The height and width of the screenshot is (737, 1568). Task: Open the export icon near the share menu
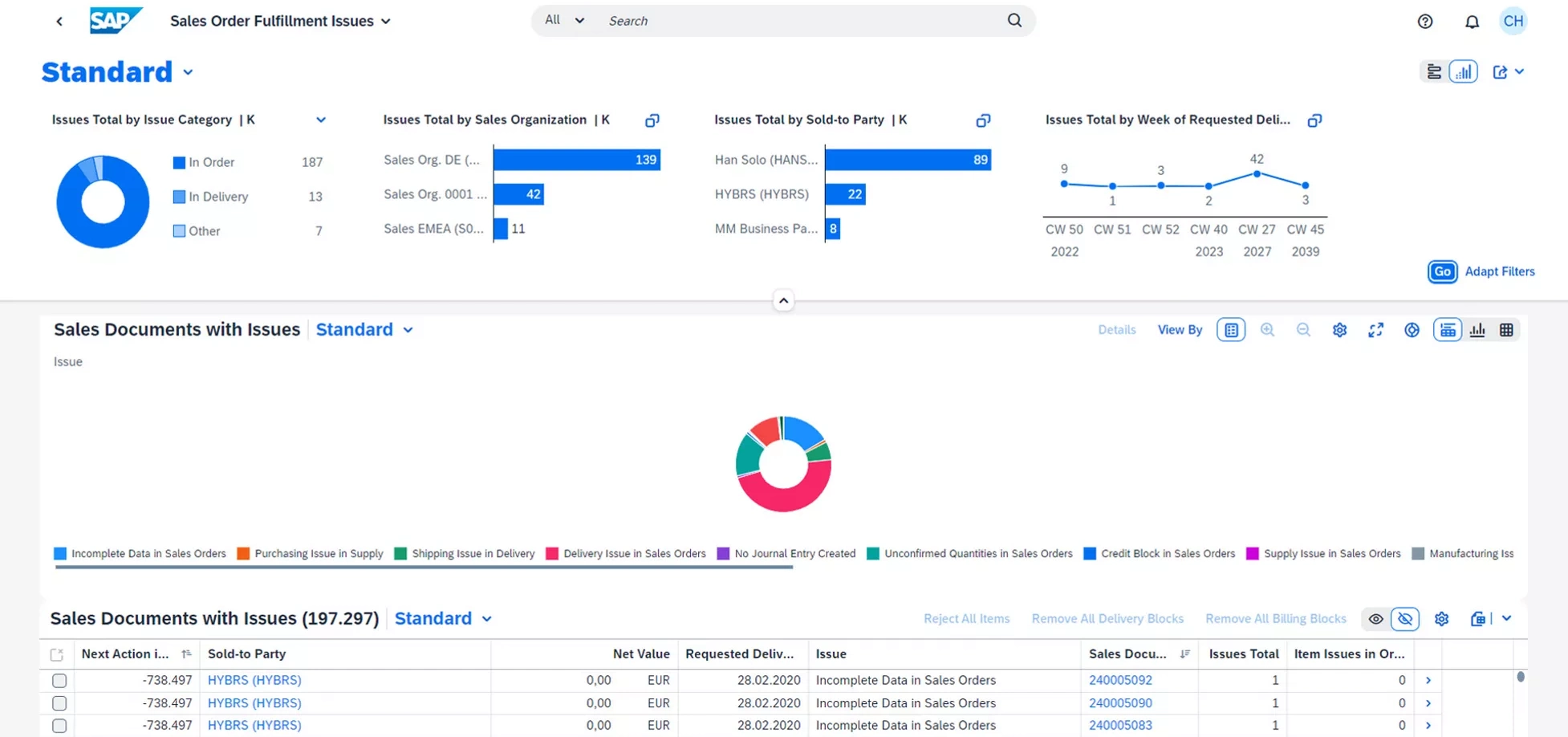pos(1501,71)
